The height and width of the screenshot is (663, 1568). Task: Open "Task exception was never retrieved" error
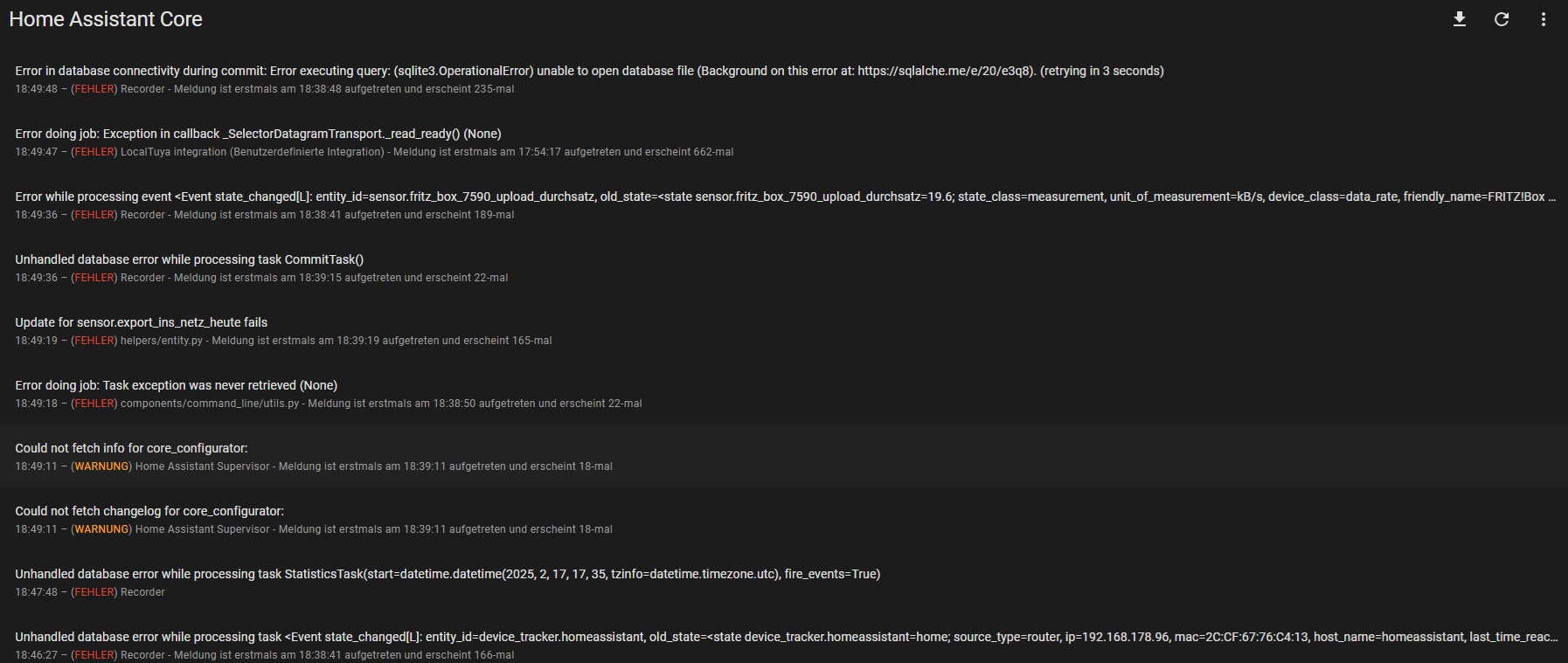176,385
